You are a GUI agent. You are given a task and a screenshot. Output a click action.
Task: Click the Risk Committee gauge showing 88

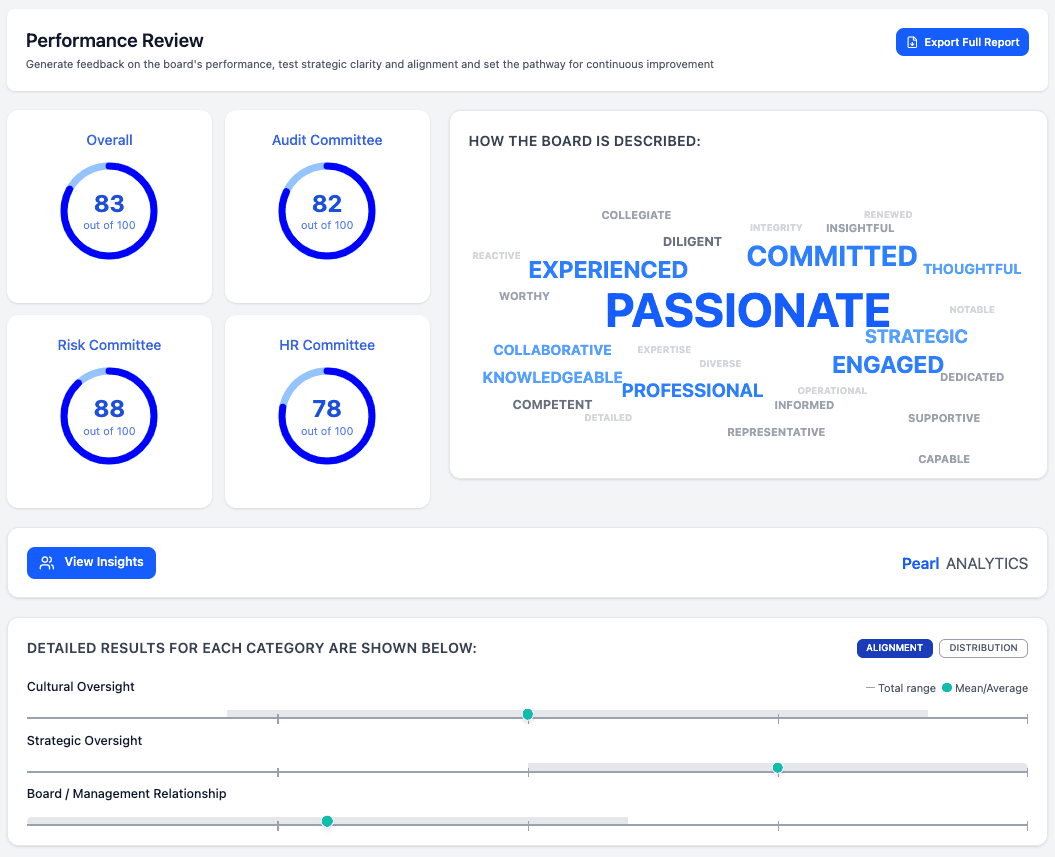click(x=109, y=416)
